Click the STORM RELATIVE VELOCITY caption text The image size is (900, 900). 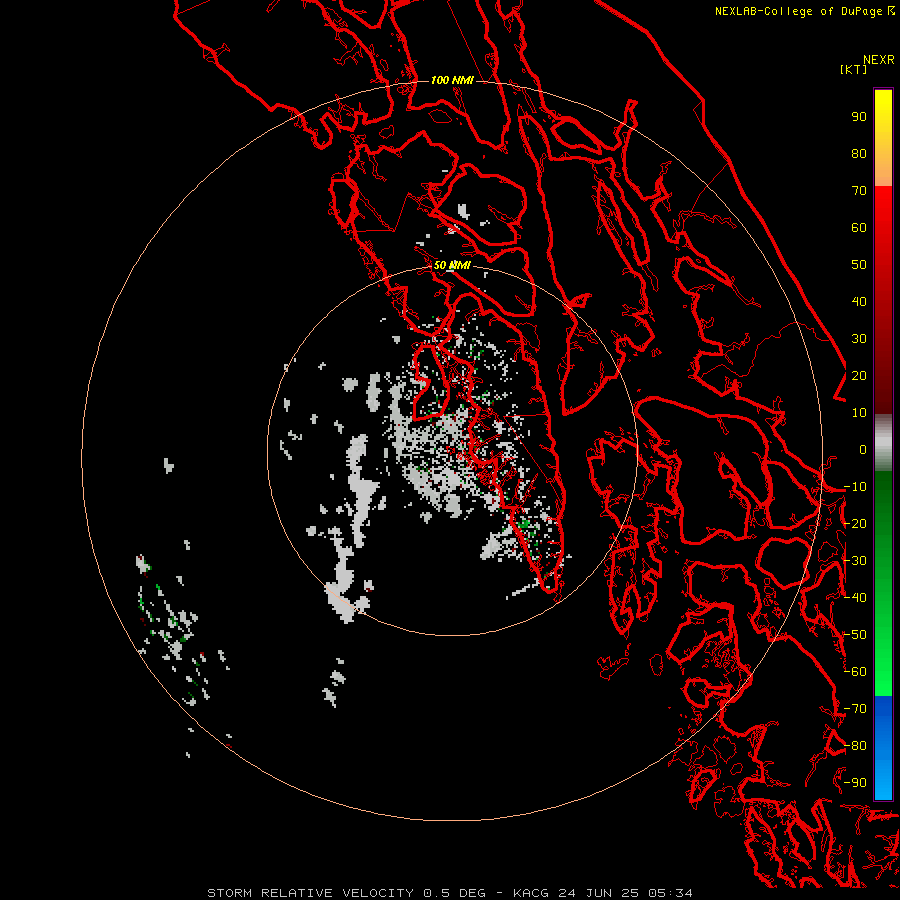(310, 893)
